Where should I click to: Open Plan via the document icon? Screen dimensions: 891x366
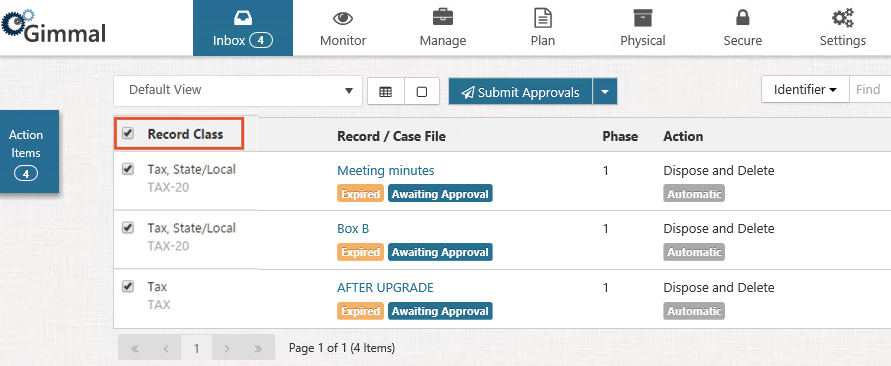pyautogui.click(x=543, y=28)
